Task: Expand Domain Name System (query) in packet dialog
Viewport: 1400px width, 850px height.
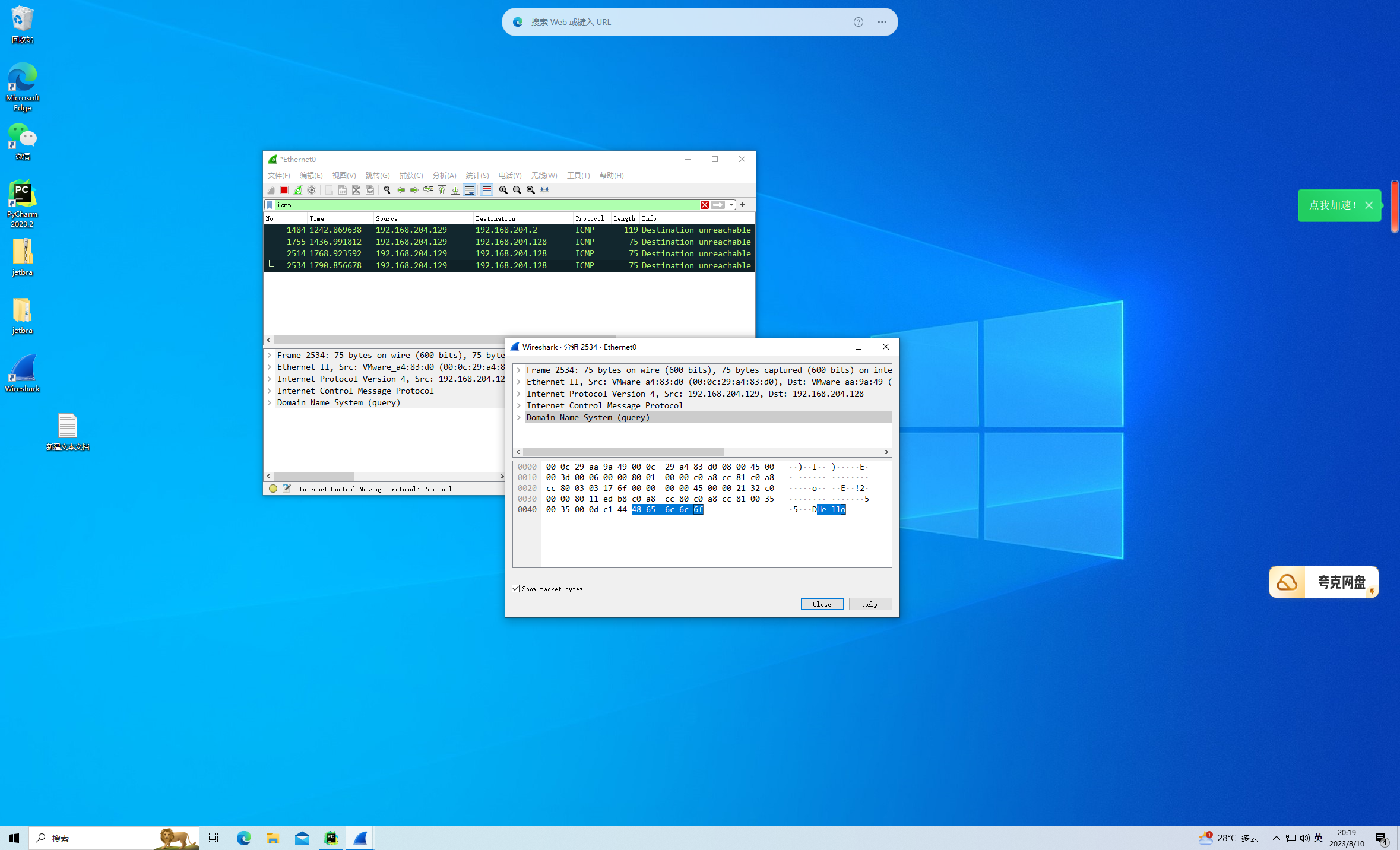Action: [x=518, y=417]
